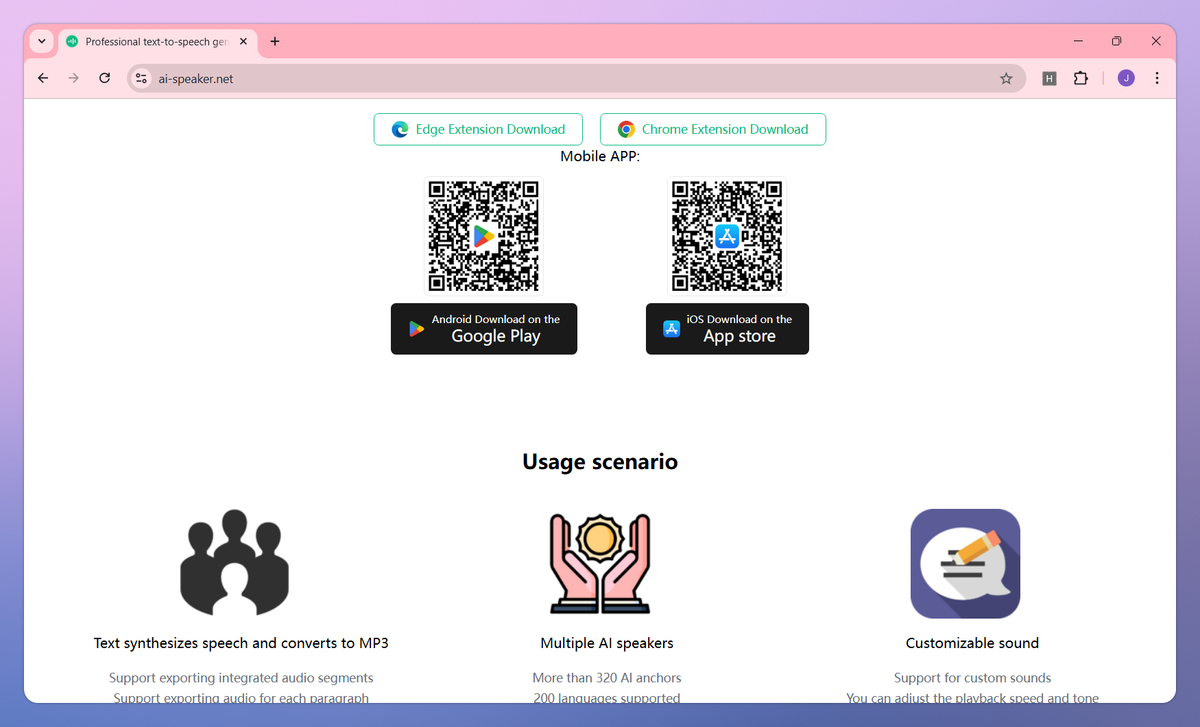
Task: Click the browser forward arrow
Action: (x=73, y=78)
